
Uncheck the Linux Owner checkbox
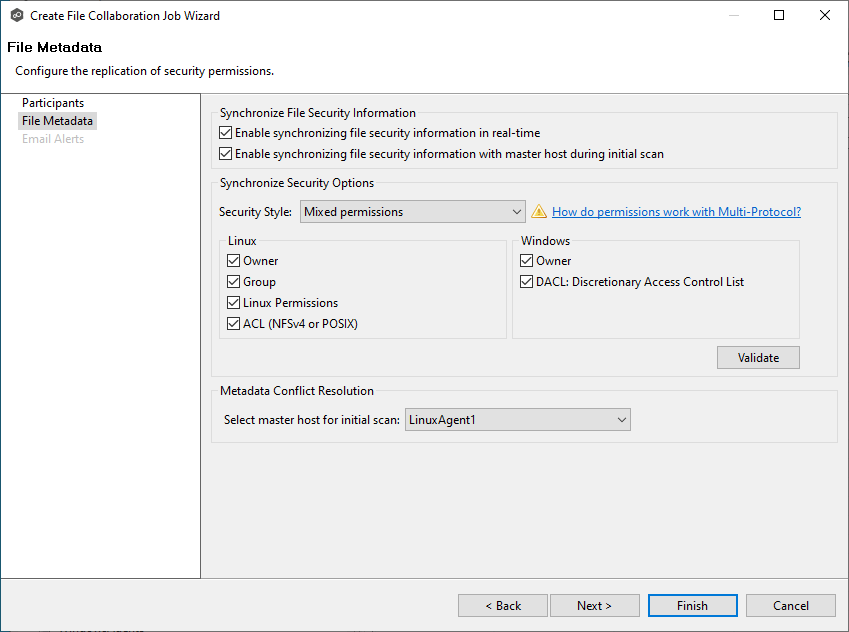tap(234, 261)
